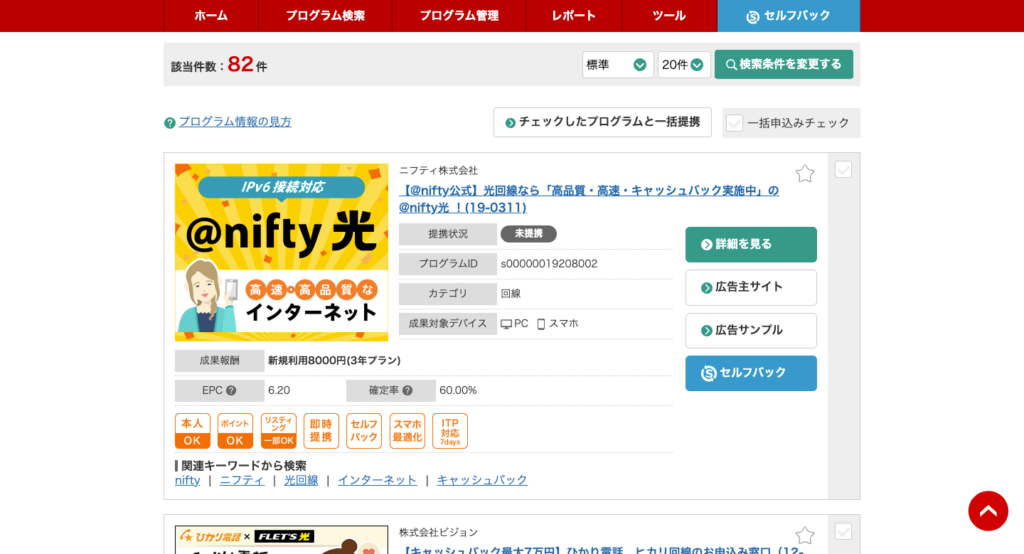Click the 即時提携 badge icon
The height and width of the screenshot is (554, 1024).
click(321, 431)
